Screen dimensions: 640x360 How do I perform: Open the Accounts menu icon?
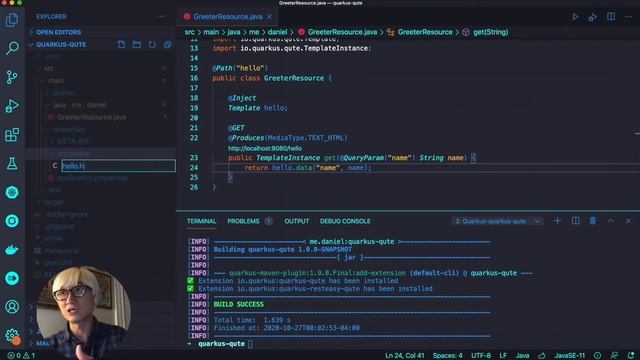pyautogui.click(x=12, y=307)
